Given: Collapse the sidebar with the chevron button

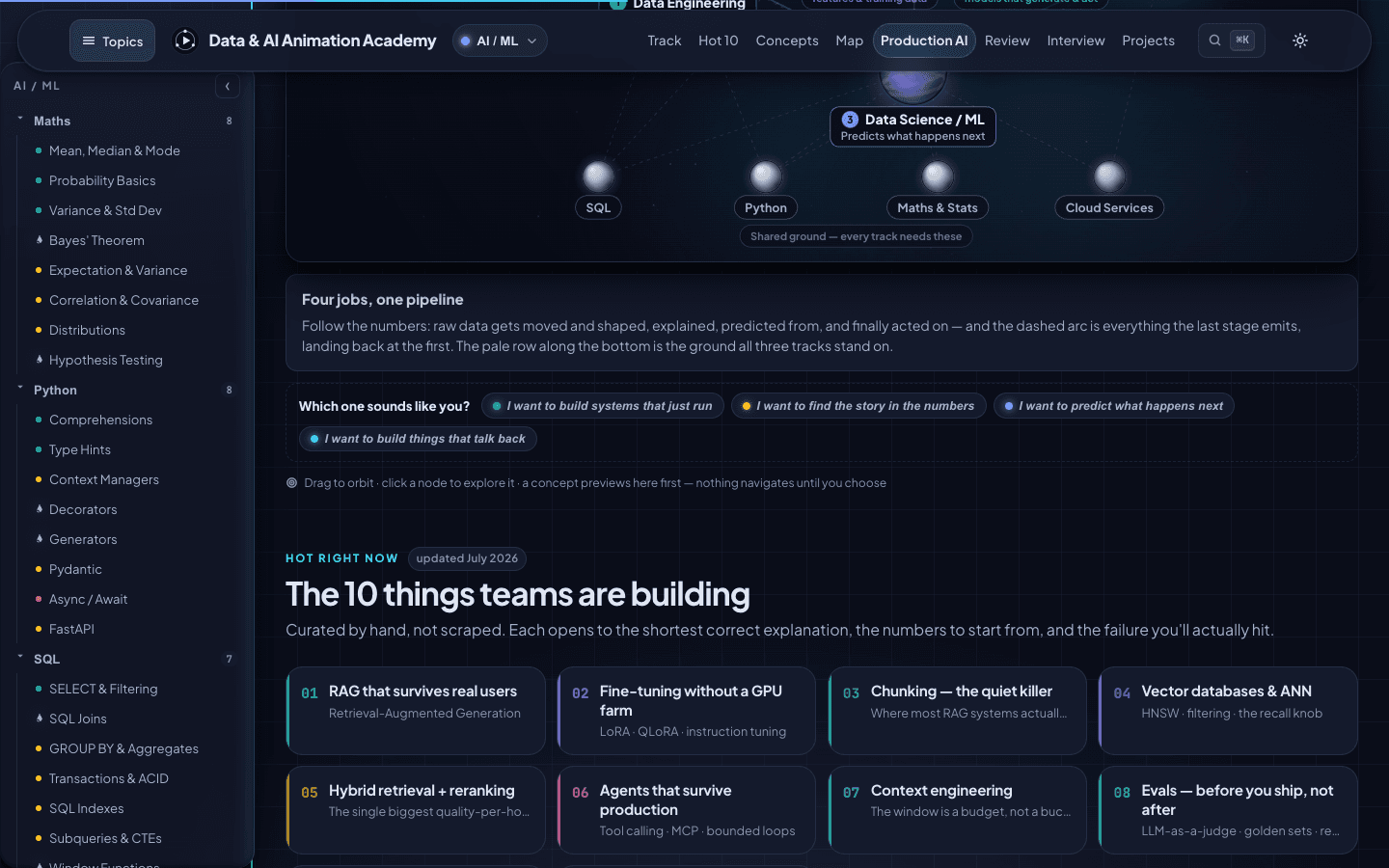Looking at the screenshot, I should pyautogui.click(x=227, y=87).
